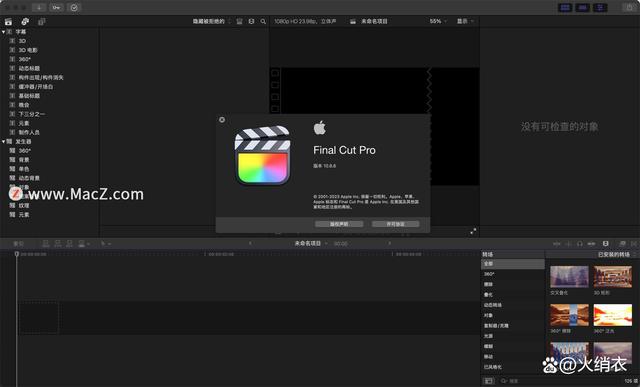The height and width of the screenshot is (387, 640).
Task: Toggle the timeline panel button at top right
Action: (583, 7)
